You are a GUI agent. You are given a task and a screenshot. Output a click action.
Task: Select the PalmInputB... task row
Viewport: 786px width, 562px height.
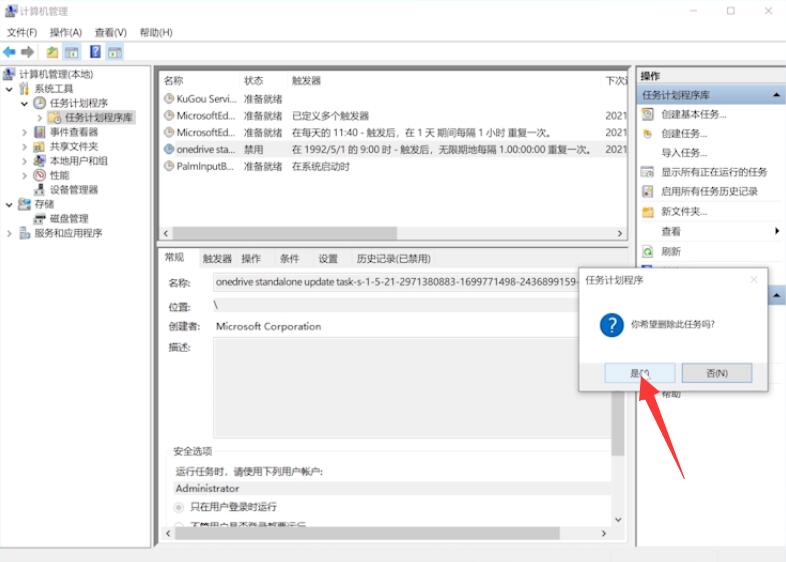(x=394, y=166)
